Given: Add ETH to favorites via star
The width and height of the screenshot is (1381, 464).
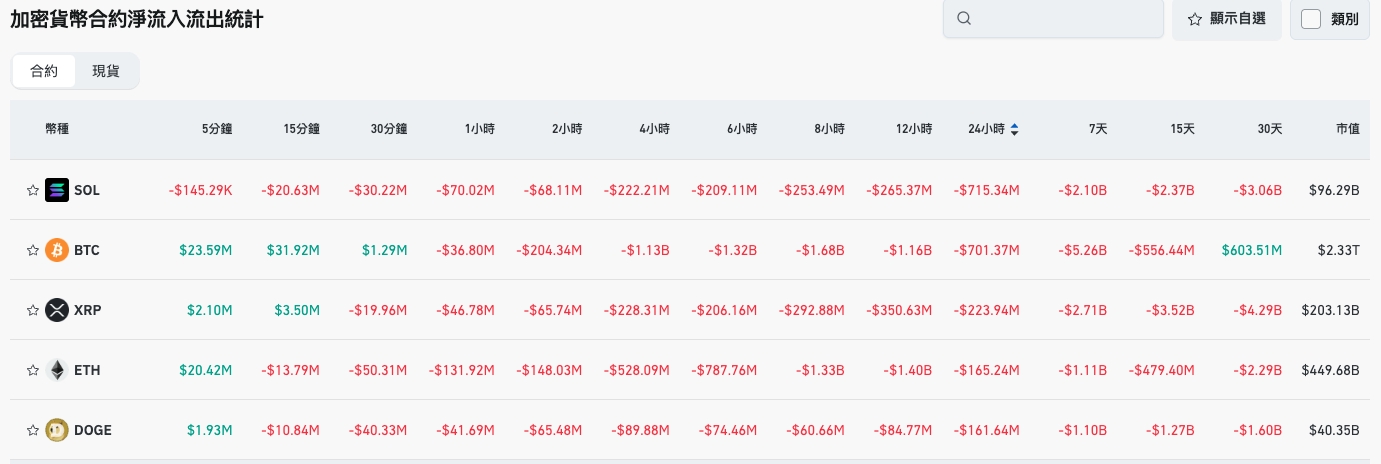Looking at the screenshot, I should tap(32, 370).
